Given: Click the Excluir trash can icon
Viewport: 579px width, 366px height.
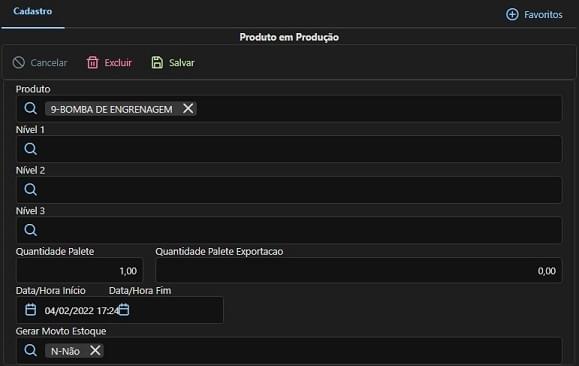Looking at the screenshot, I should point(92,62).
